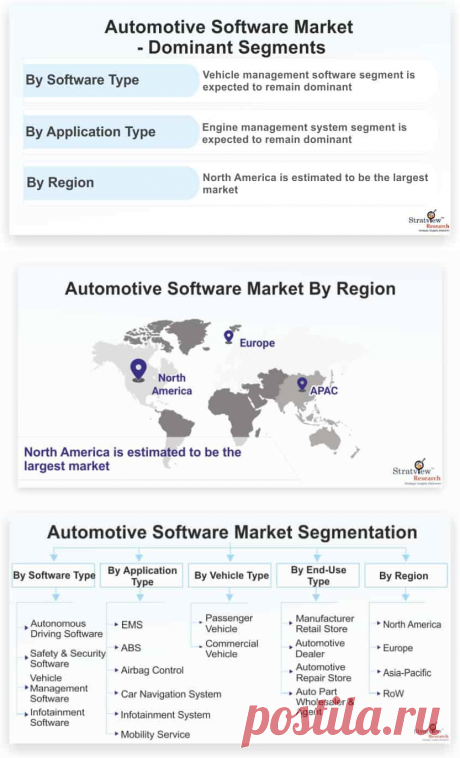Click the Automotive Software Market By Region title
460x758 pixels.
[x=230, y=289]
